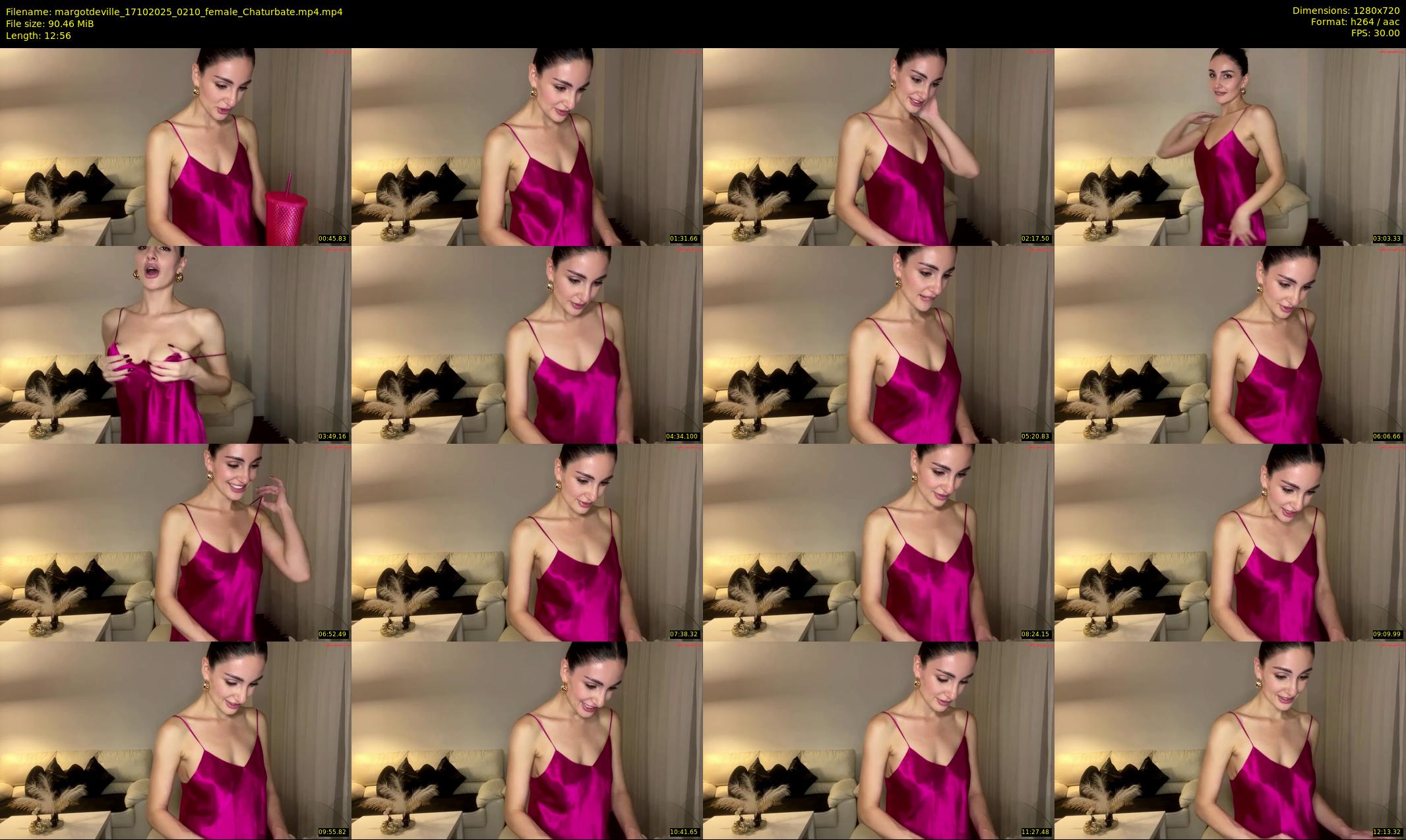
Task: Click the frame timestamped 08:24.15
Action: 878,542
